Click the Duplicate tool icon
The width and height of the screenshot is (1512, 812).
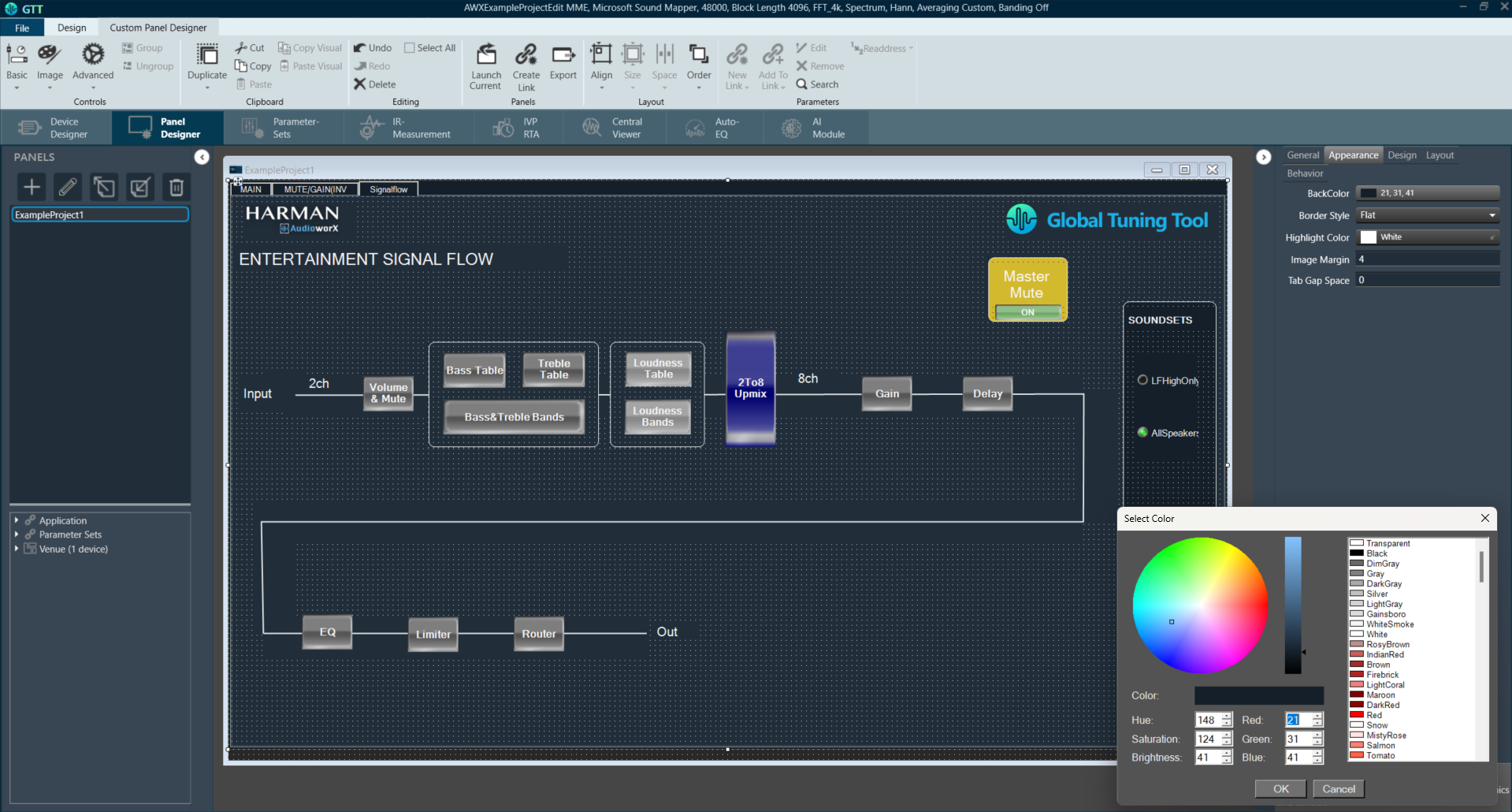pyautogui.click(x=207, y=55)
